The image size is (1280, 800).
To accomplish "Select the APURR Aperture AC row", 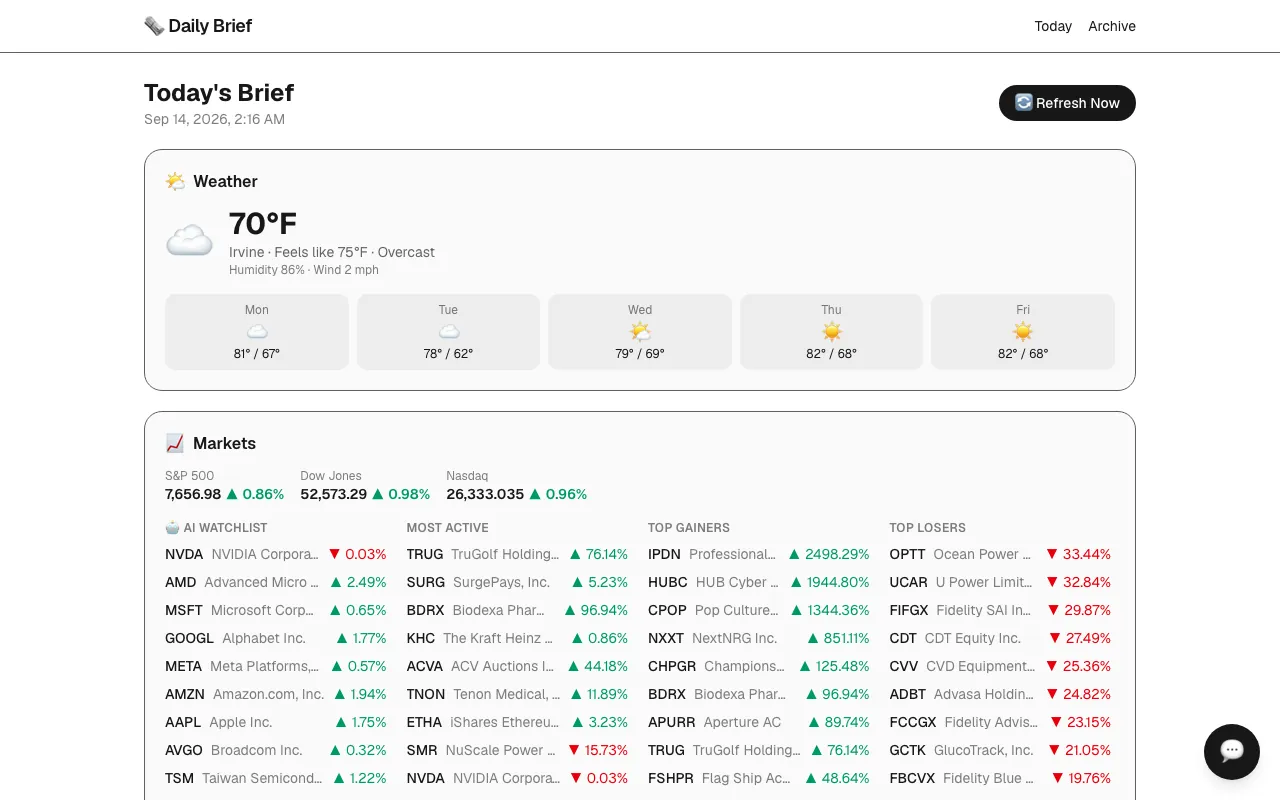I will click(759, 722).
